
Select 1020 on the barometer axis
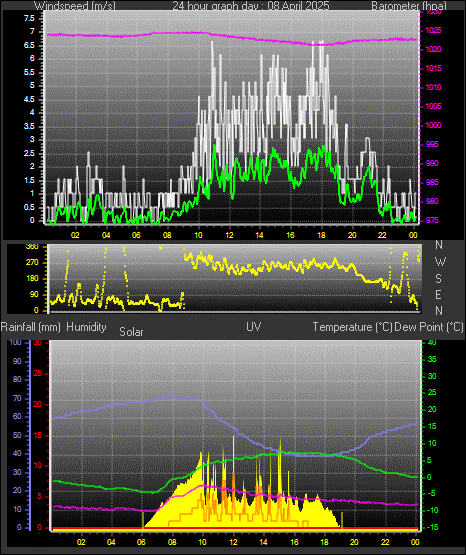pyautogui.click(x=433, y=50)
